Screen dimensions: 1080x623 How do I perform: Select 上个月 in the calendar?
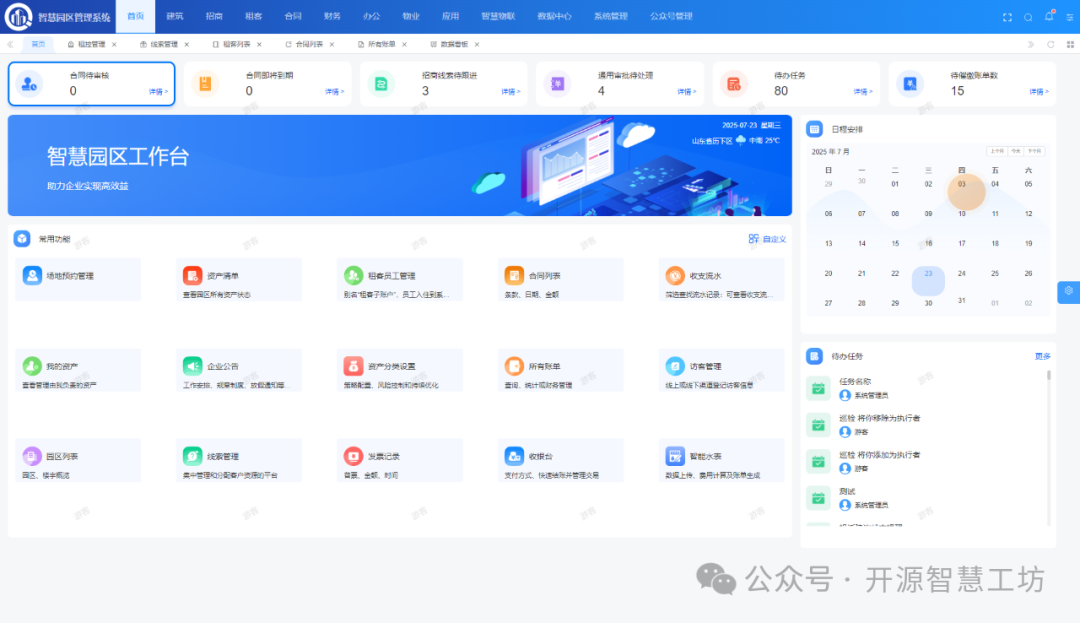(x=997, y=151)
